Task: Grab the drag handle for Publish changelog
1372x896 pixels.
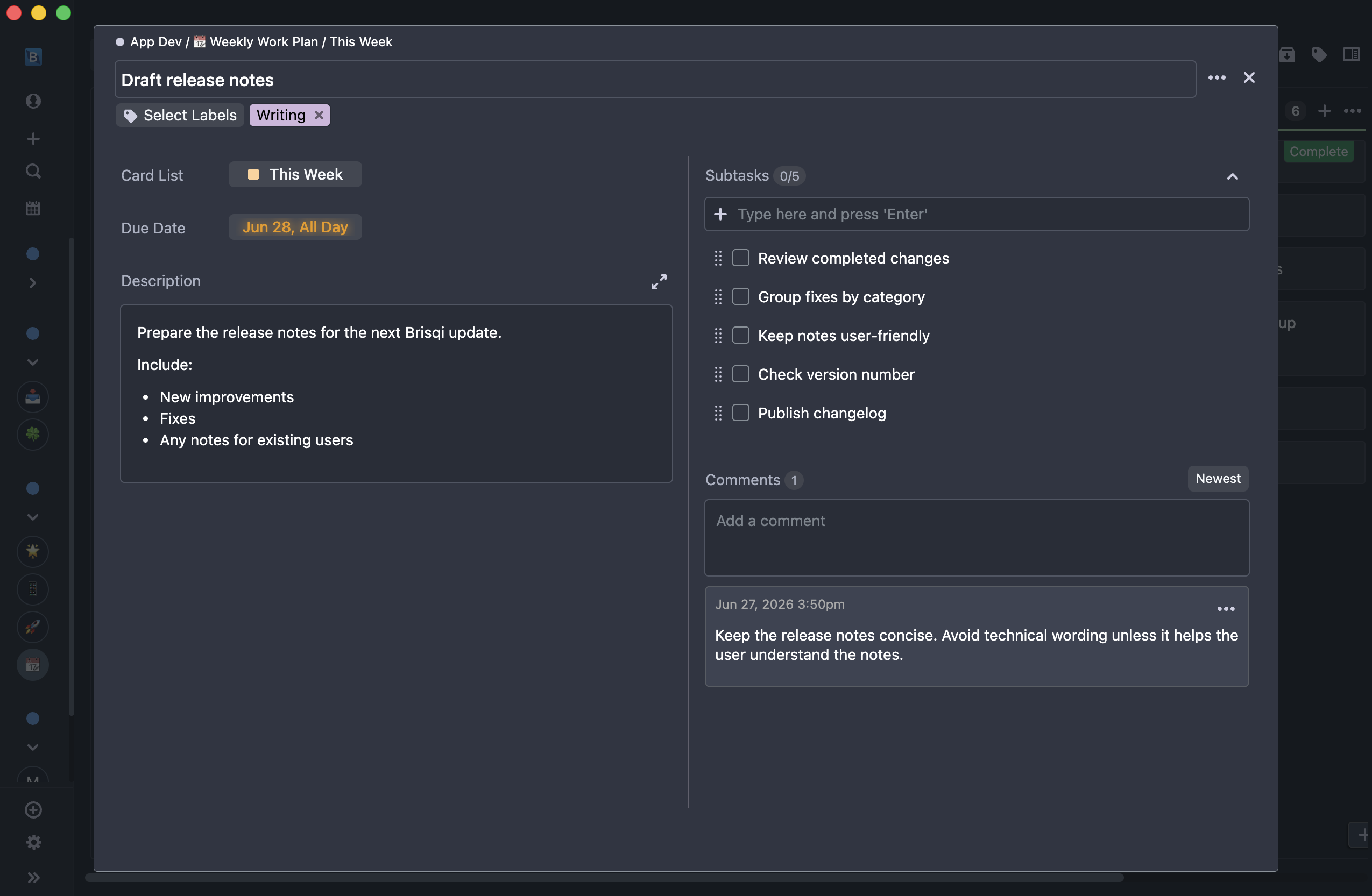Action: (x=718, y=413)
